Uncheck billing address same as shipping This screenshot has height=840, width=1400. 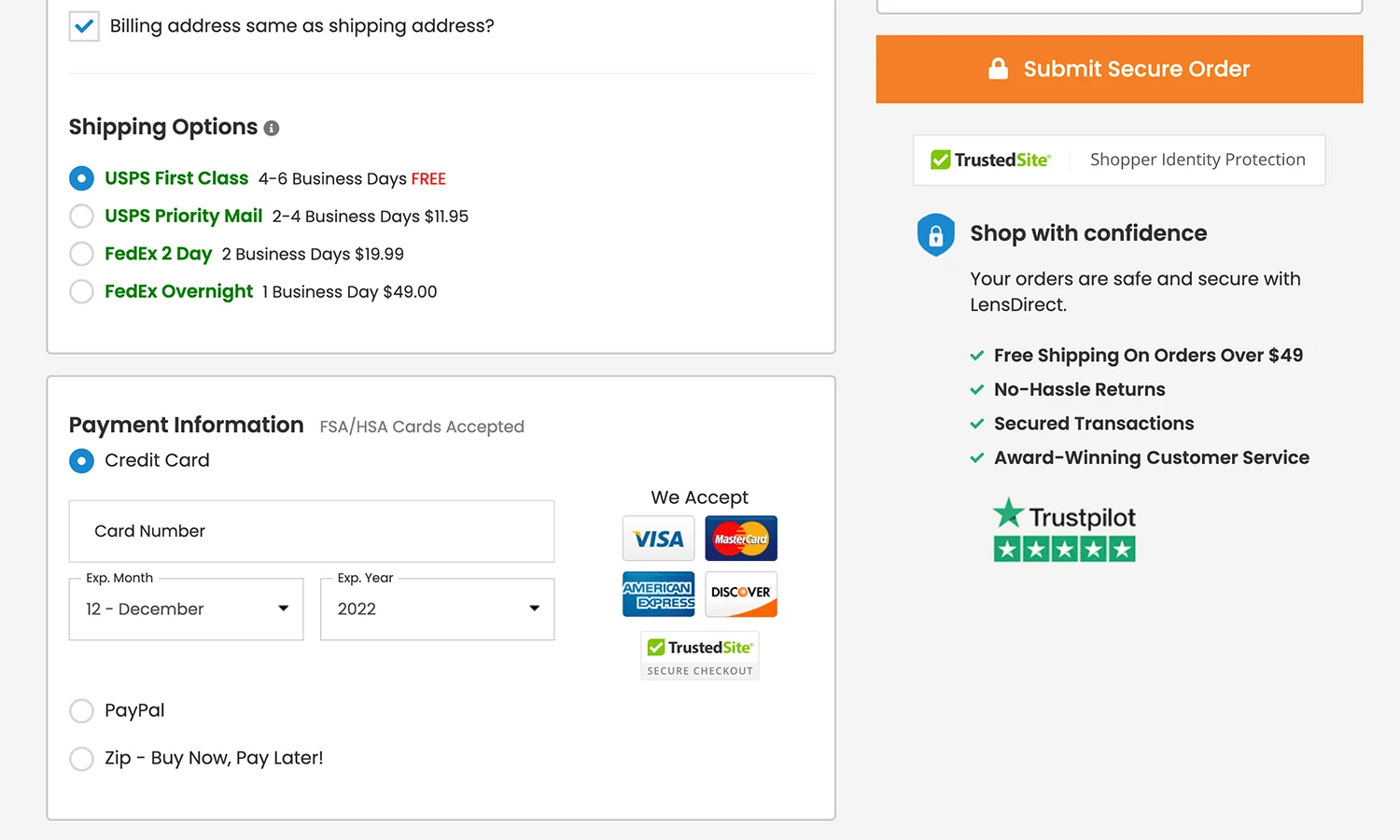[83, 26]
